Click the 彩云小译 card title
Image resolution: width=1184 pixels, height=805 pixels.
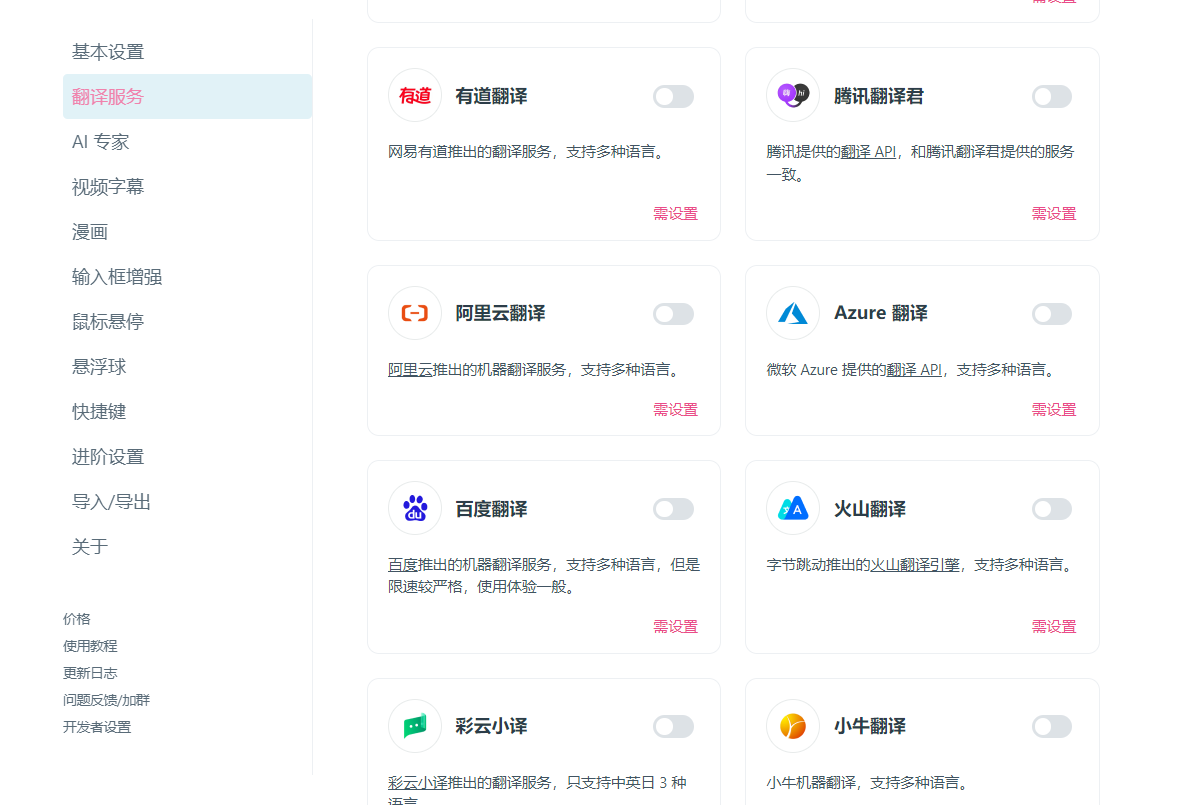[492, 727]
